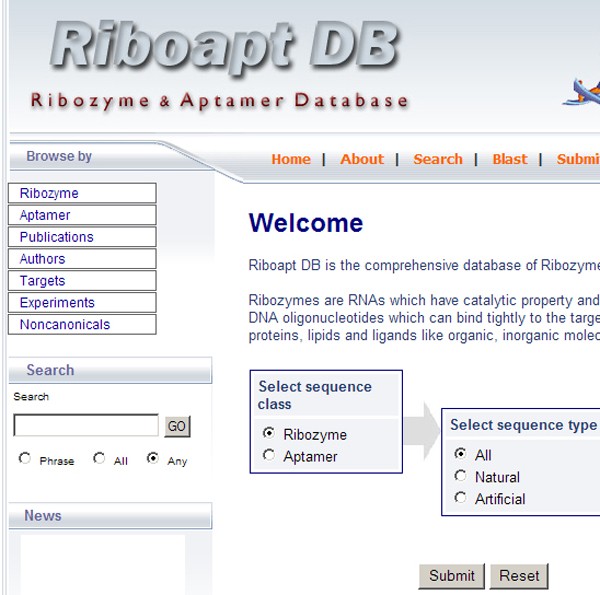
Task: Focus the sidebar search text field
Action: [86, 425]
